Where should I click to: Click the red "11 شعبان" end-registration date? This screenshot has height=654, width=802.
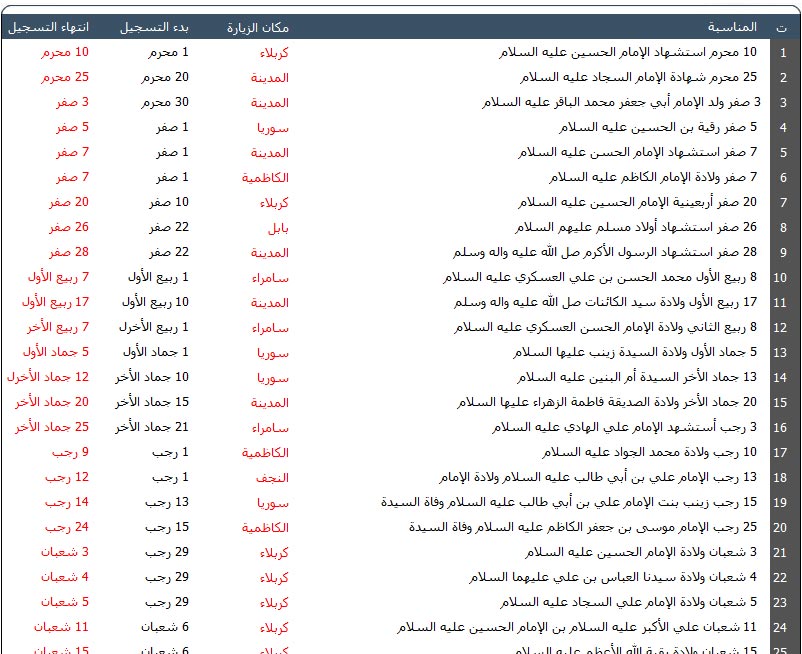click(65, 627)
